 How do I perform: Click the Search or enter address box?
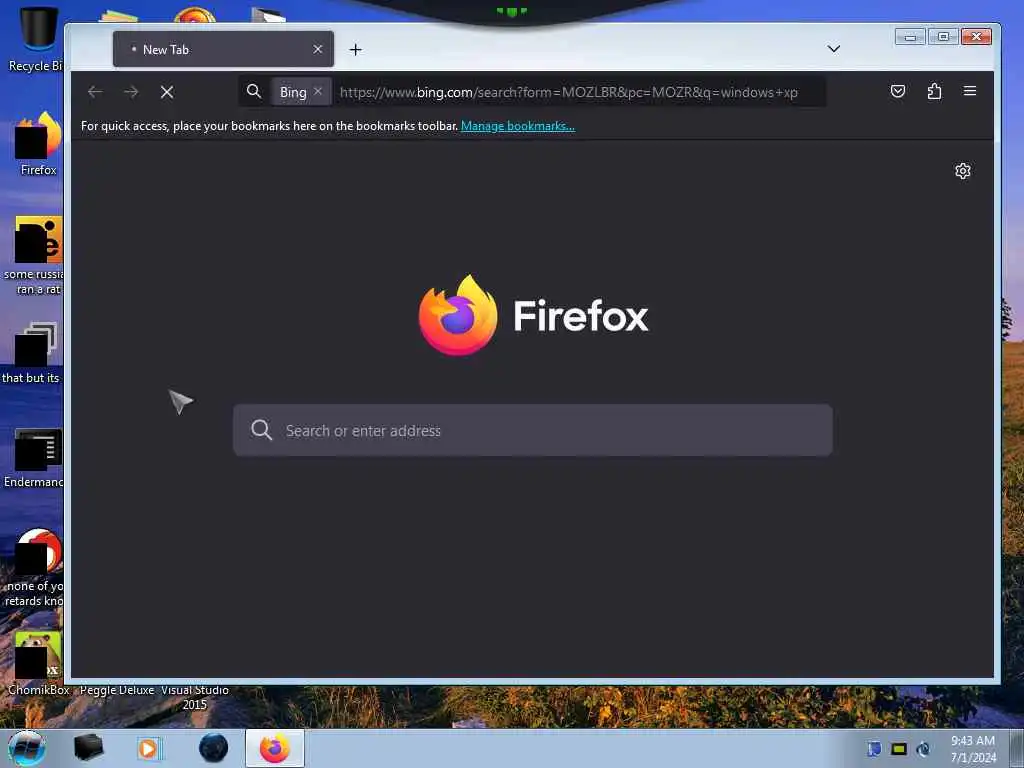pyautogui.click(x=532, y=430)
